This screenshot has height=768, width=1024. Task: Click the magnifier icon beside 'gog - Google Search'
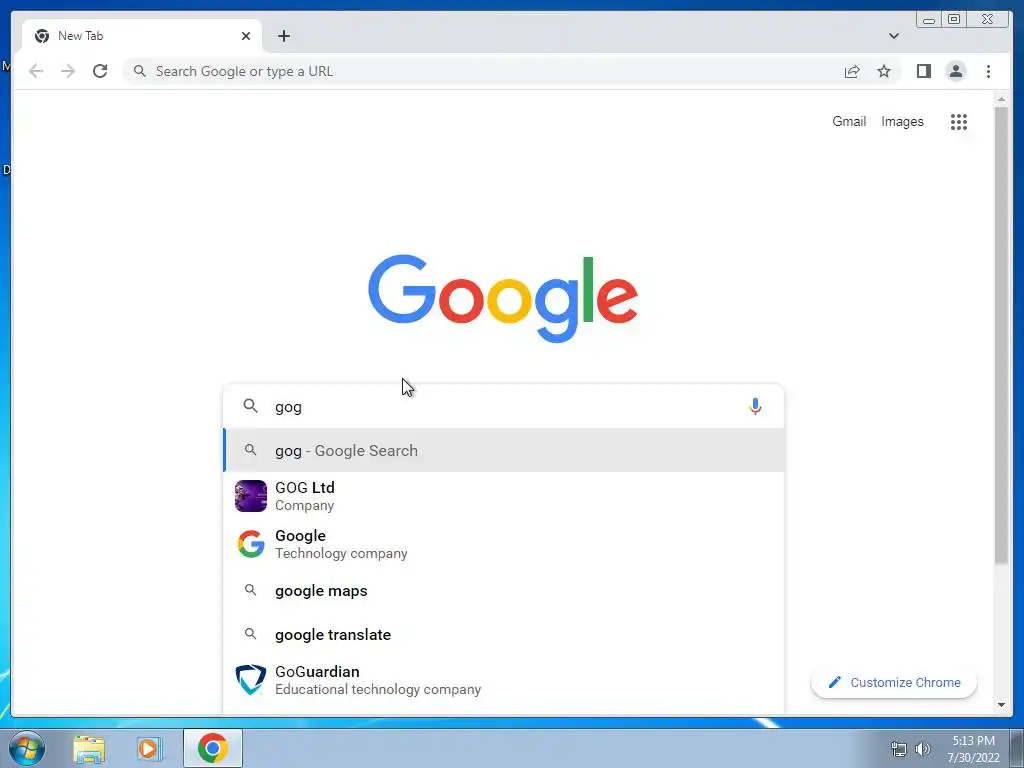250,449
